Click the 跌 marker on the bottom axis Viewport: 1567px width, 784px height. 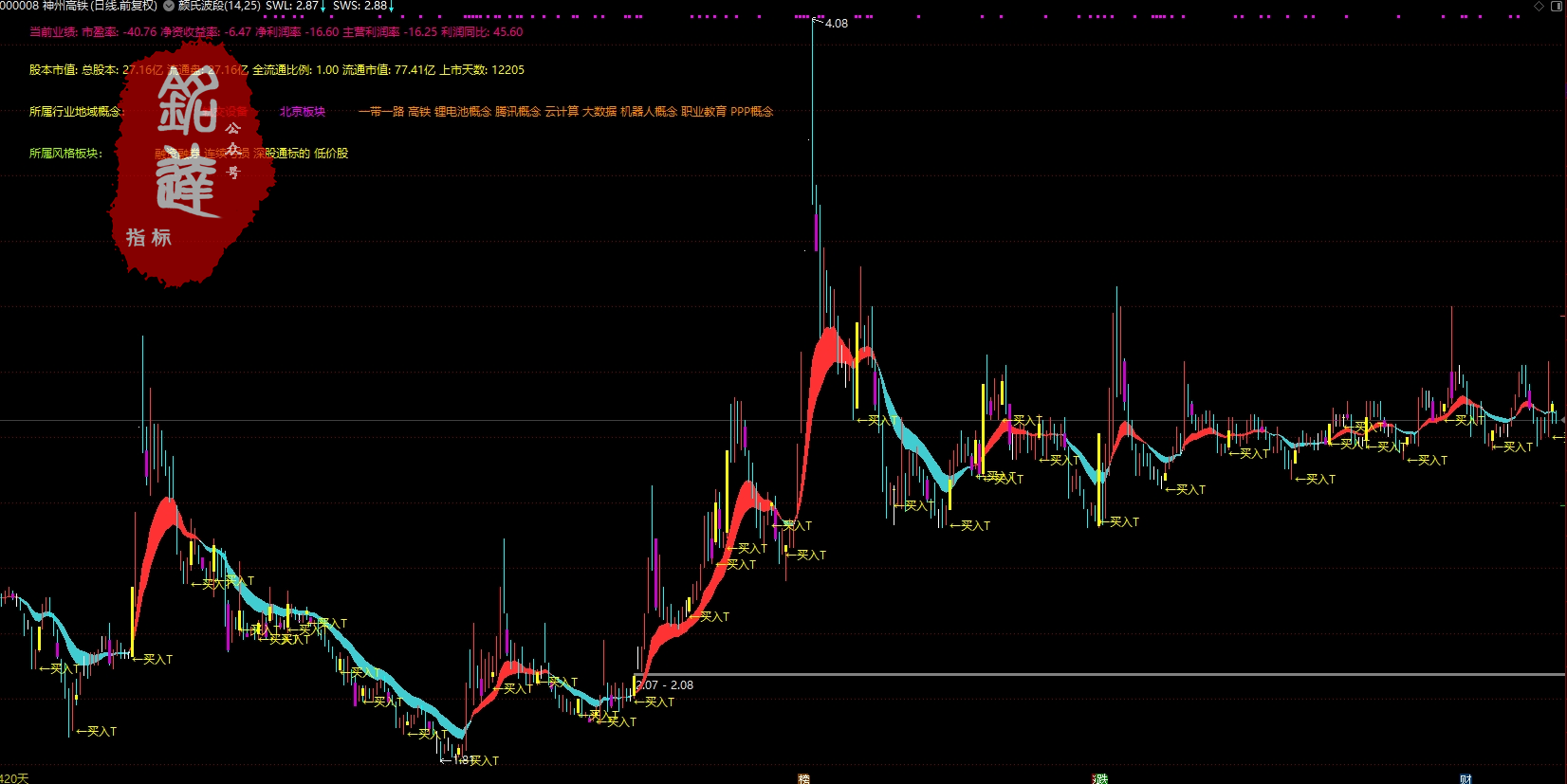pyautogui.click(x=1100, y=778)
